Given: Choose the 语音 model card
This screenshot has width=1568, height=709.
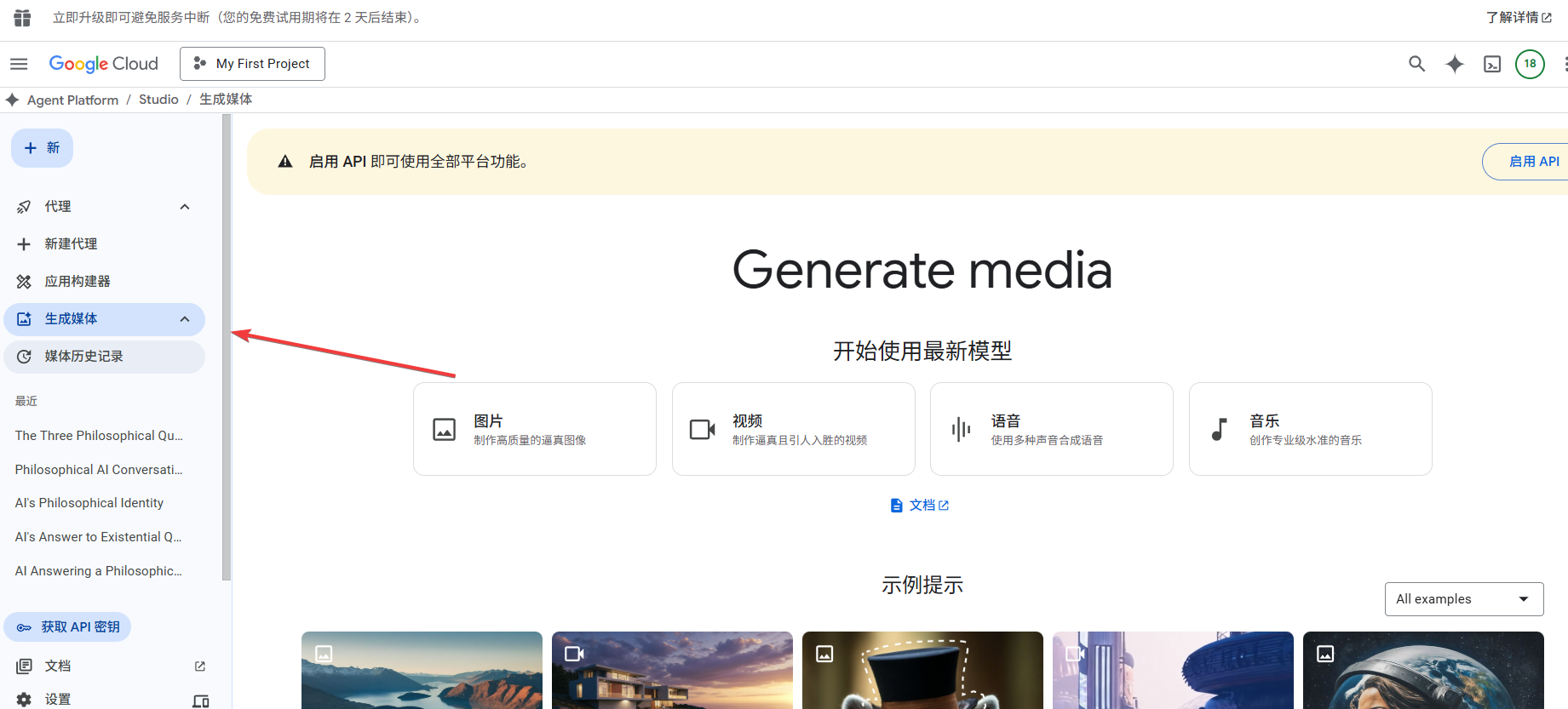Looking at the screenshot, I should point(1052,429).
